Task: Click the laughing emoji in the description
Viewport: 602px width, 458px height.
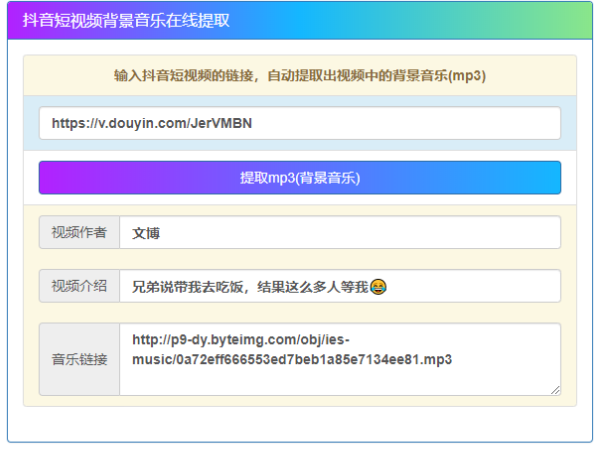Action: [378, 287]
